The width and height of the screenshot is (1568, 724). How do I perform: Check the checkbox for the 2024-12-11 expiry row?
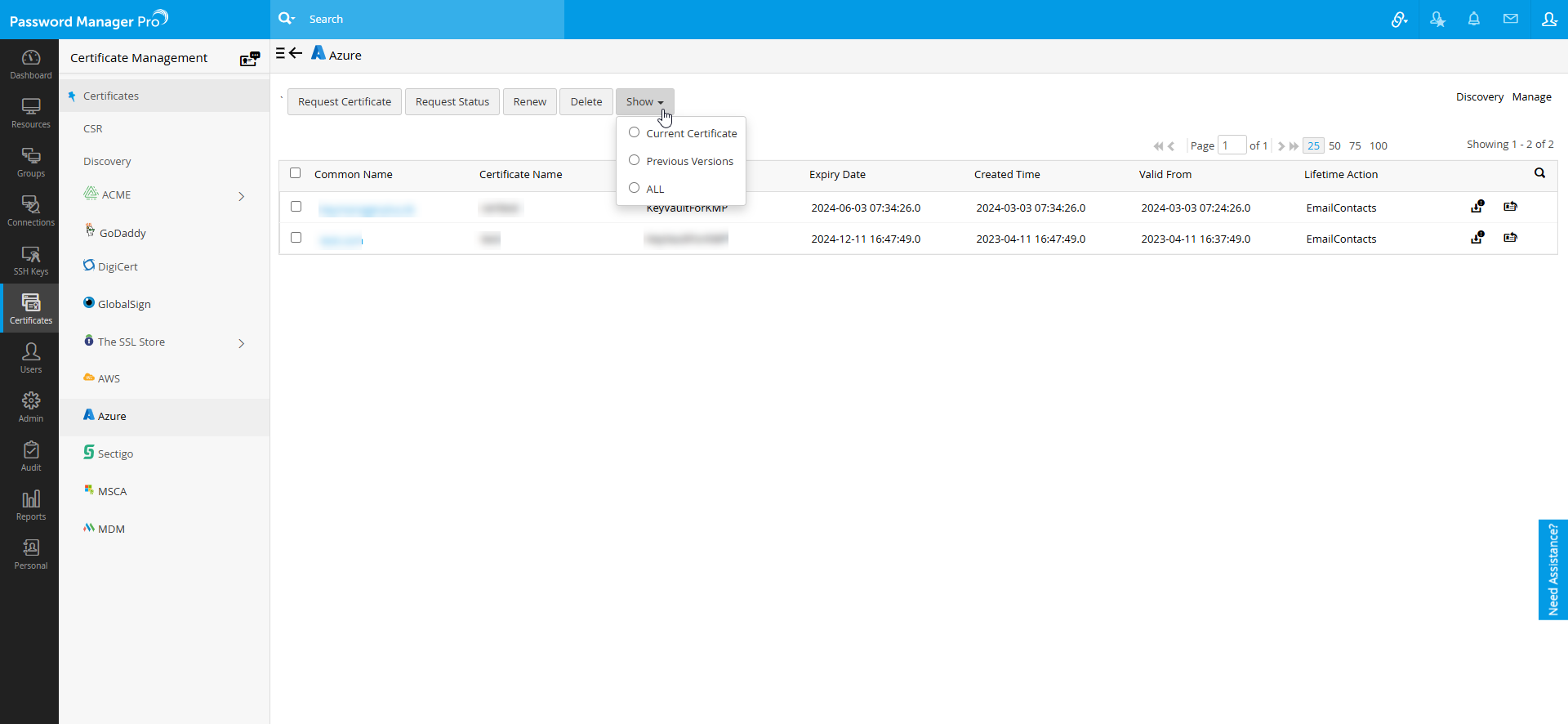(296, 238)
